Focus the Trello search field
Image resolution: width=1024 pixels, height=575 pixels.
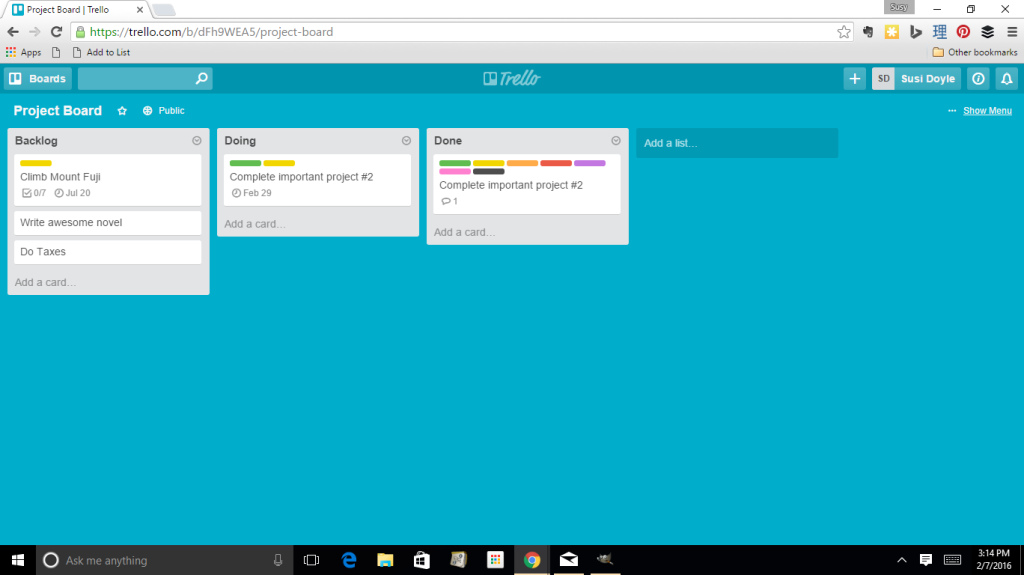(x=145, y=78)
